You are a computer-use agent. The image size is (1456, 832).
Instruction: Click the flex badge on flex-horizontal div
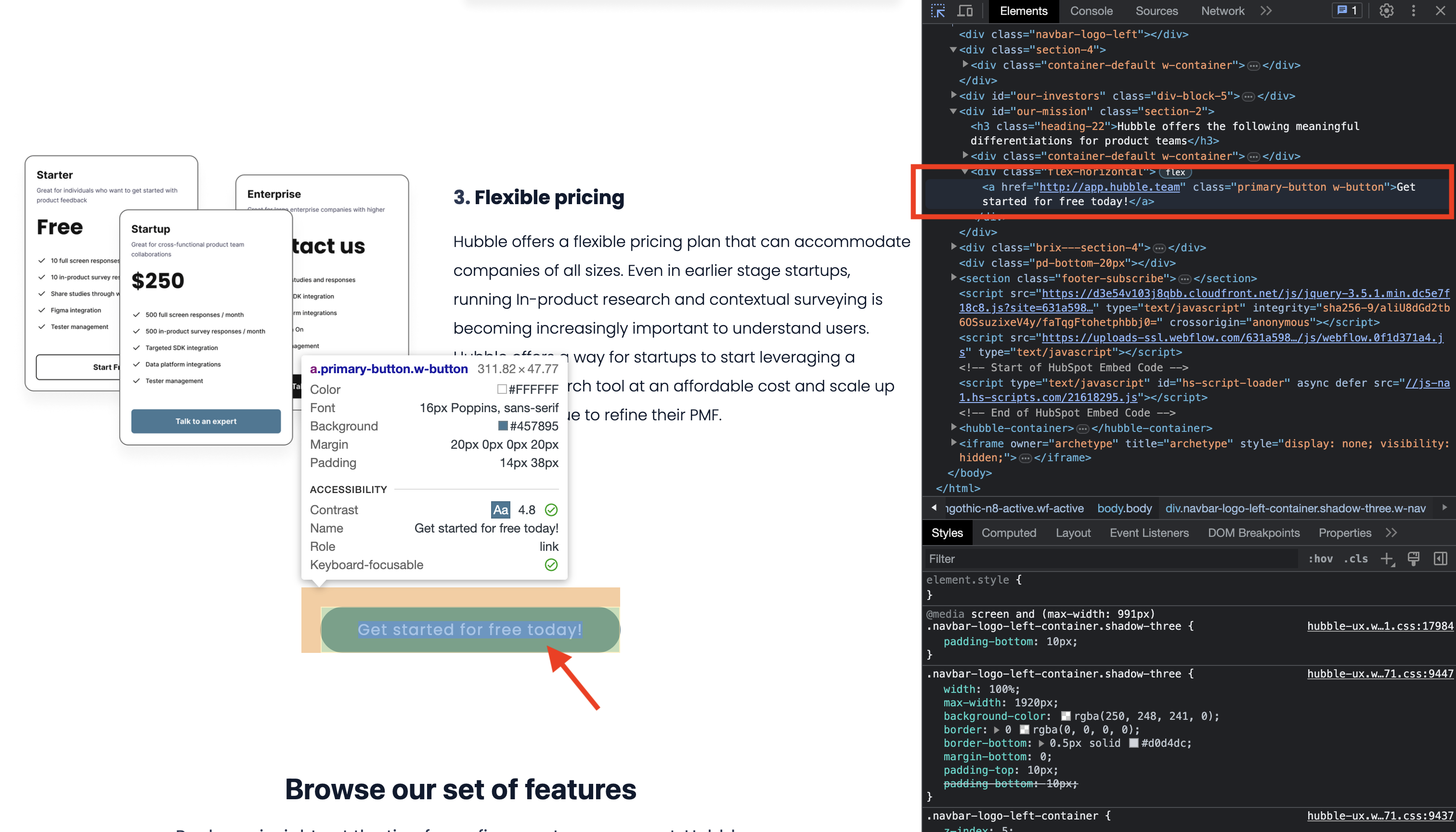click(x=1175, y=172)
